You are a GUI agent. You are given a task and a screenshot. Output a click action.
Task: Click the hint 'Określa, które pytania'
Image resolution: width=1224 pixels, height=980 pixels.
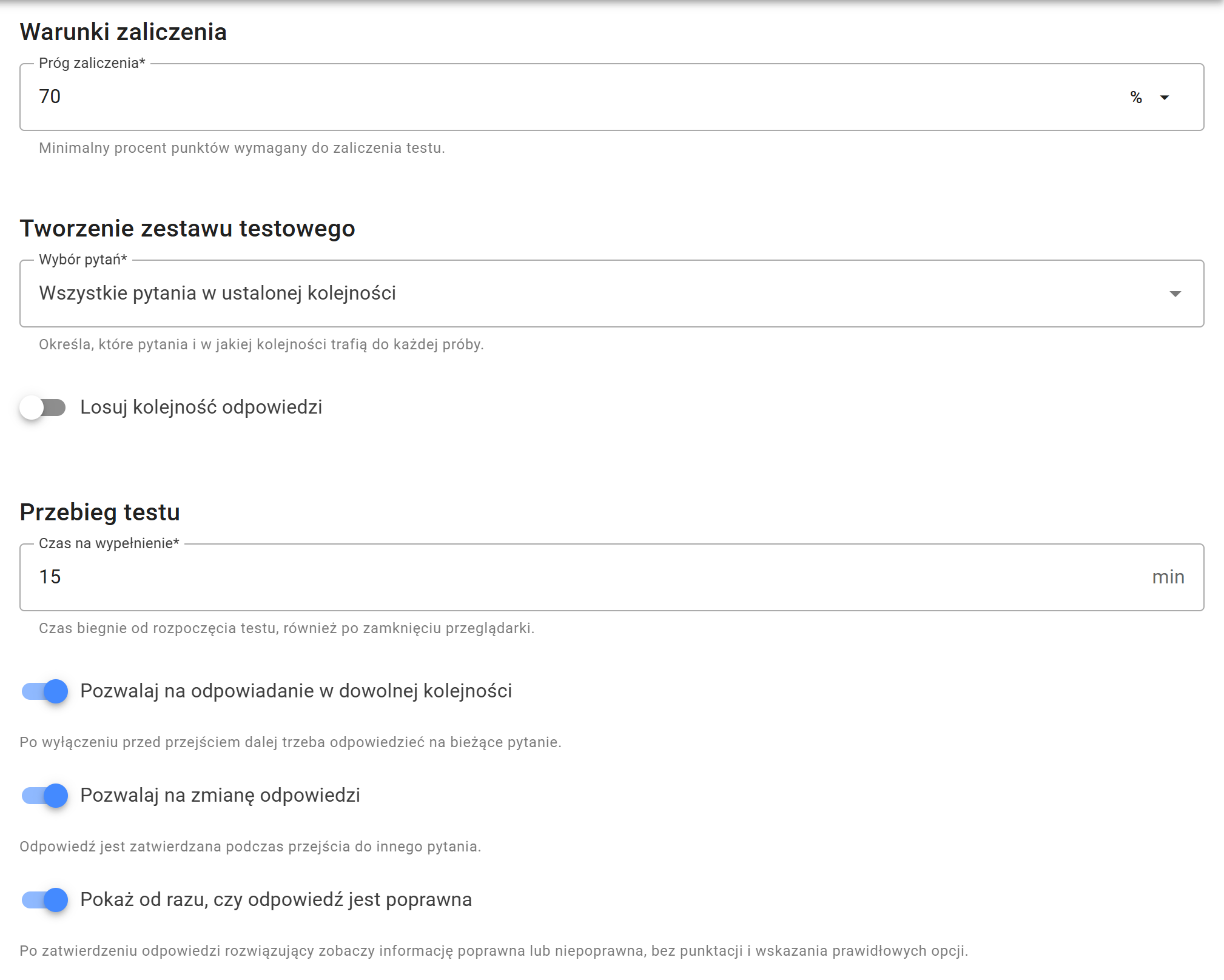[x=261, y=344]
